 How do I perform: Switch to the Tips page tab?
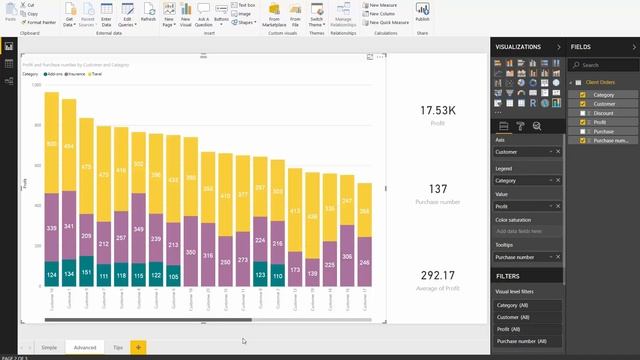point(118,347)
